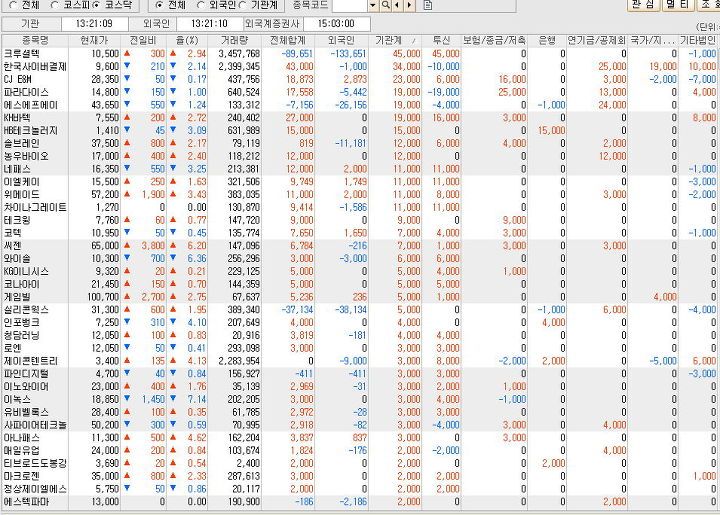Select the 마크로젠 stock row name
720x515 pixels.
[x=22, y=476]
